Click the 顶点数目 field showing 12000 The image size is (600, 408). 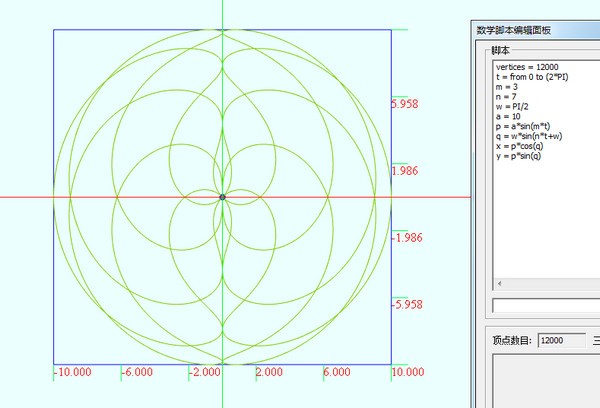[x=562, y=341]
